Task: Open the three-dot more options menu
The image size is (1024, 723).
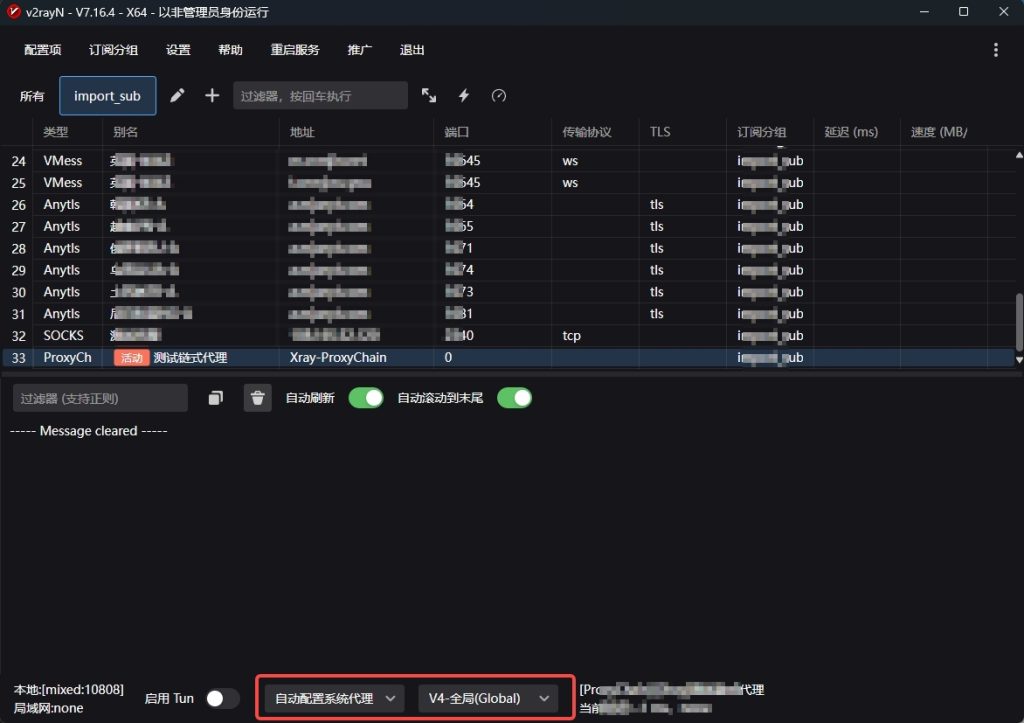Action: point(995,50)
